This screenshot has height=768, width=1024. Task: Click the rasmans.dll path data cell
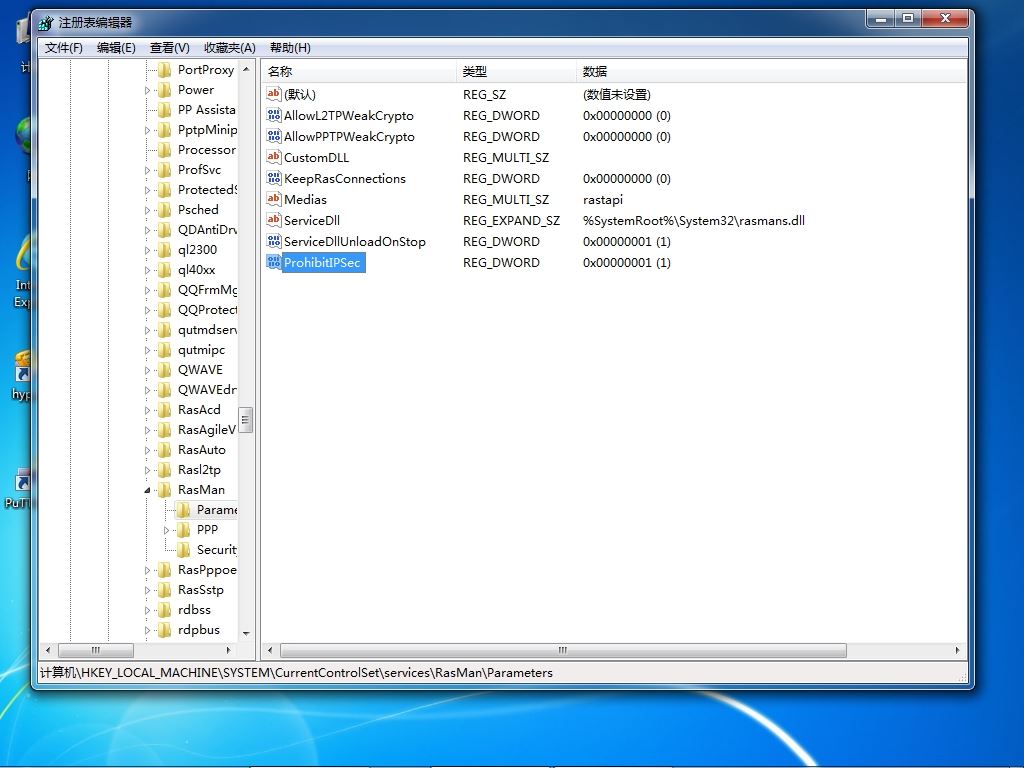pyautogui.click(x=694, y=221)
